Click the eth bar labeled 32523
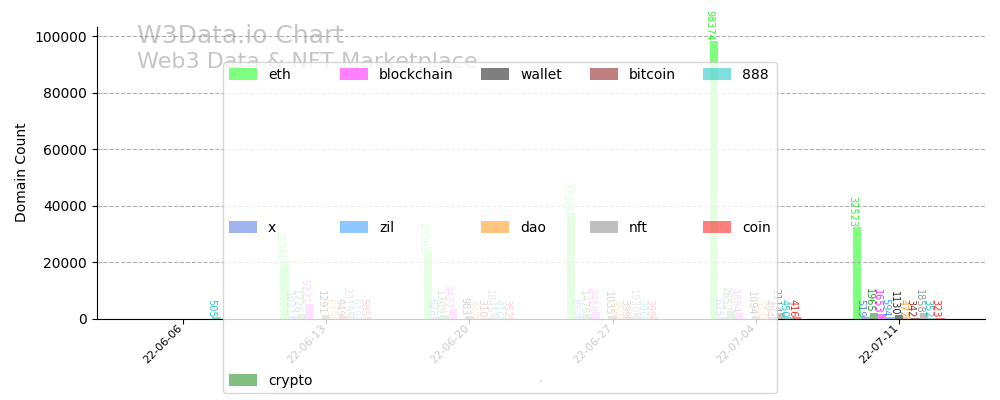1000x400 pixels. (857, 273)
